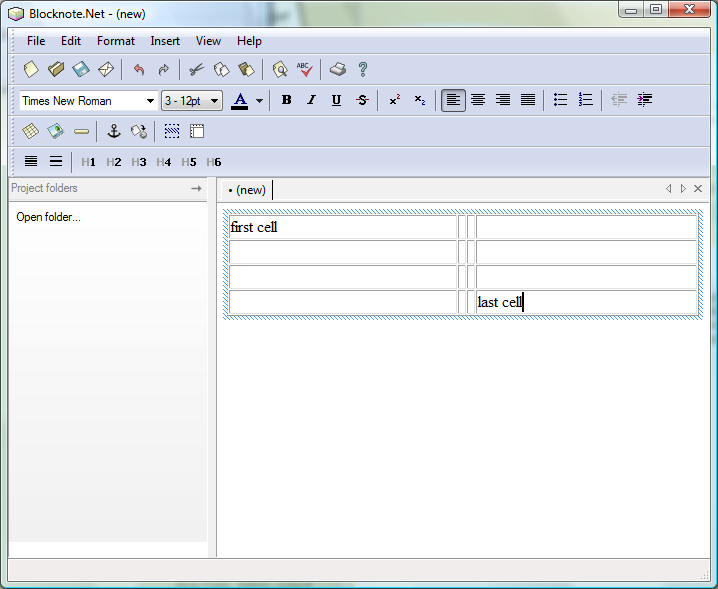The width and height of the screenshot is (718, 589).
Task: Click the table cell containing first cell
Action: (343, 227)
